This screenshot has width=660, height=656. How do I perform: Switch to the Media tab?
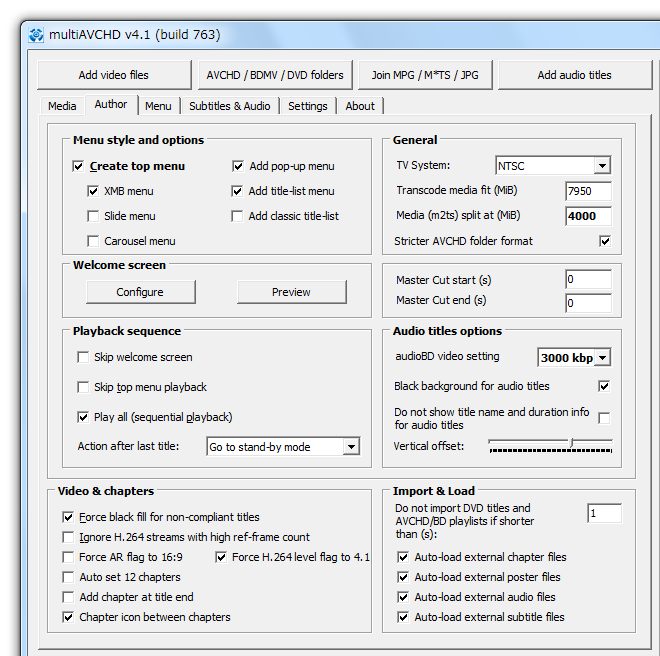pyautogui.click(x=62, y=106)
